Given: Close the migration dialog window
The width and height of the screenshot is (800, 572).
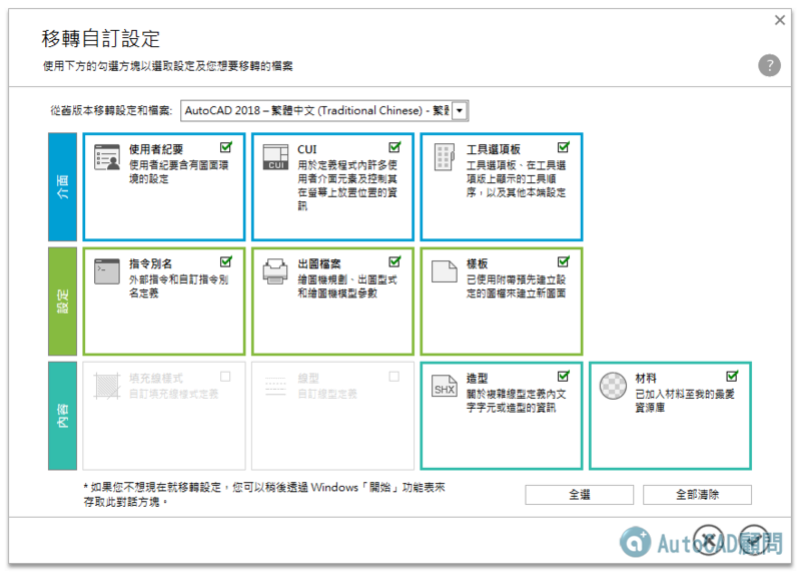Looking at the screenshot, I should tap(780, 20).
